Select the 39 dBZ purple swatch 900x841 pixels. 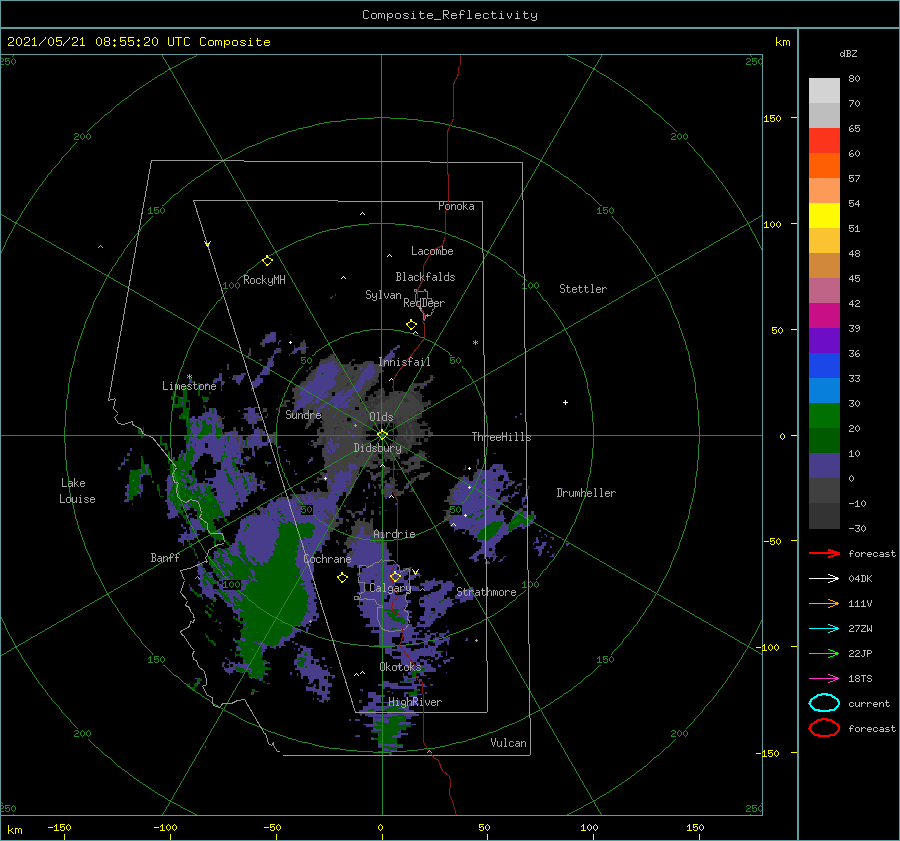click(824, 340)
